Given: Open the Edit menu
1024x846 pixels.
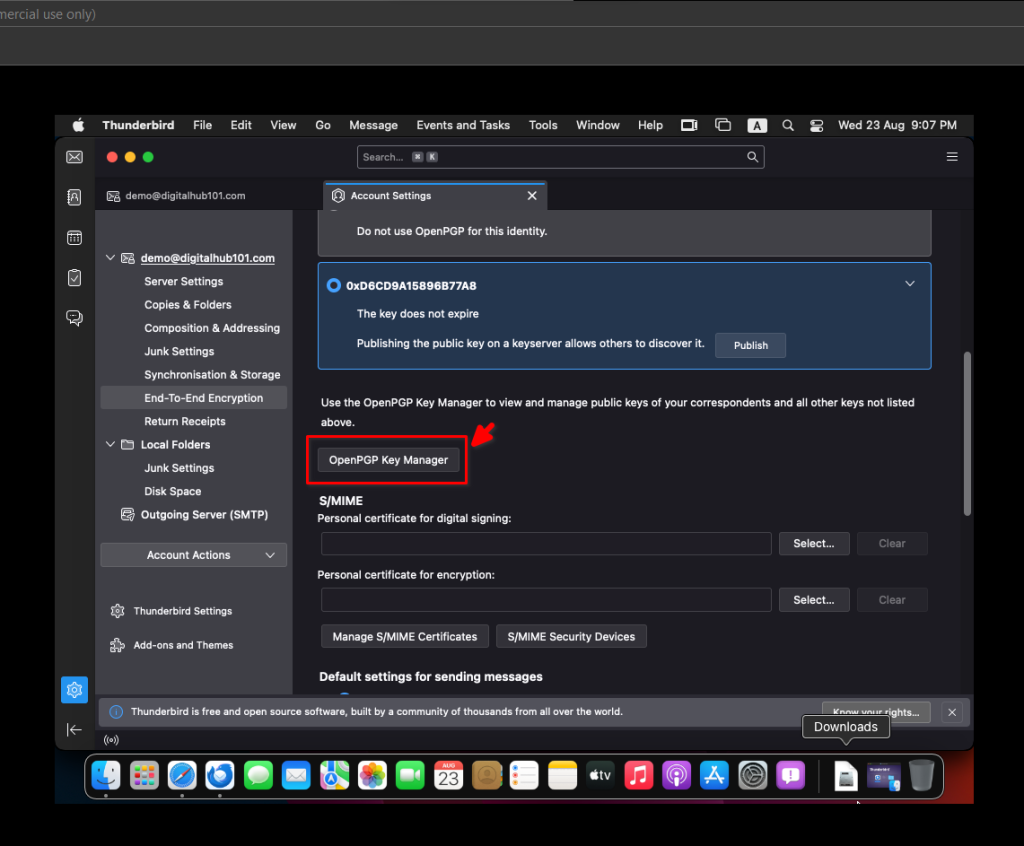Looking at the screenshot, I should point(241,125).
